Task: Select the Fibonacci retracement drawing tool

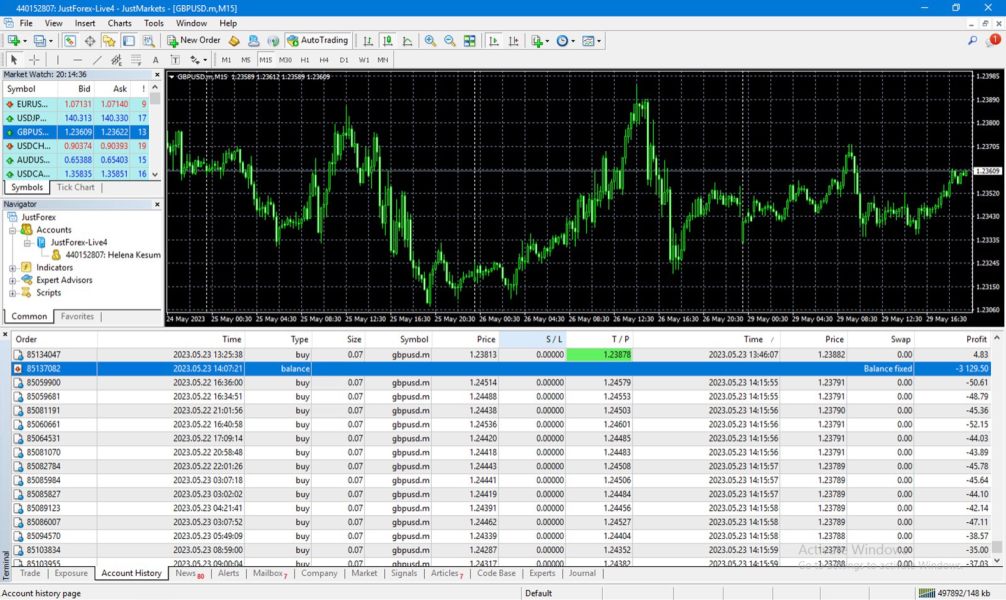Action: (135, 60)
